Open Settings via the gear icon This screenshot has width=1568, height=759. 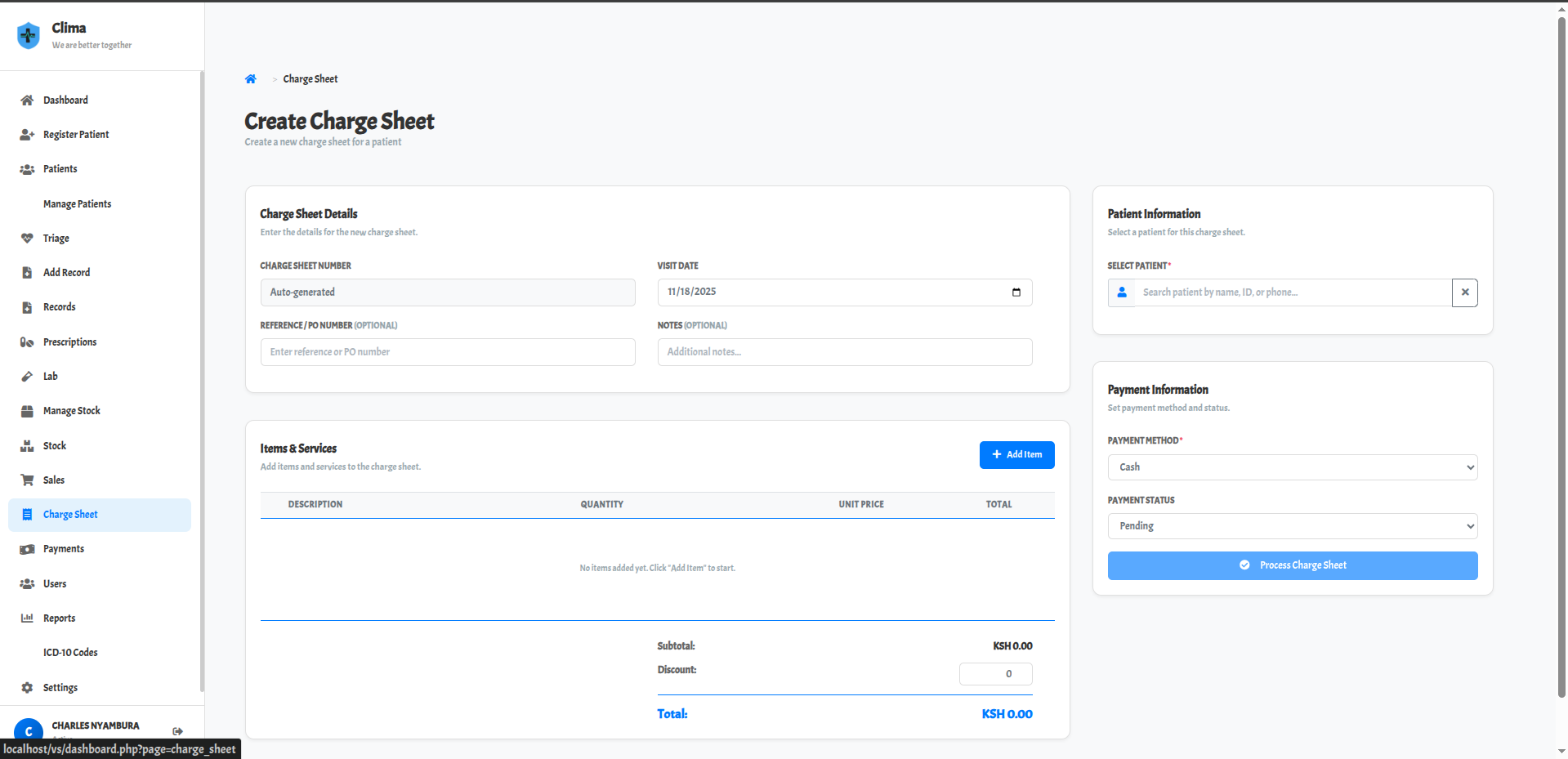click(x=27, y=687)
